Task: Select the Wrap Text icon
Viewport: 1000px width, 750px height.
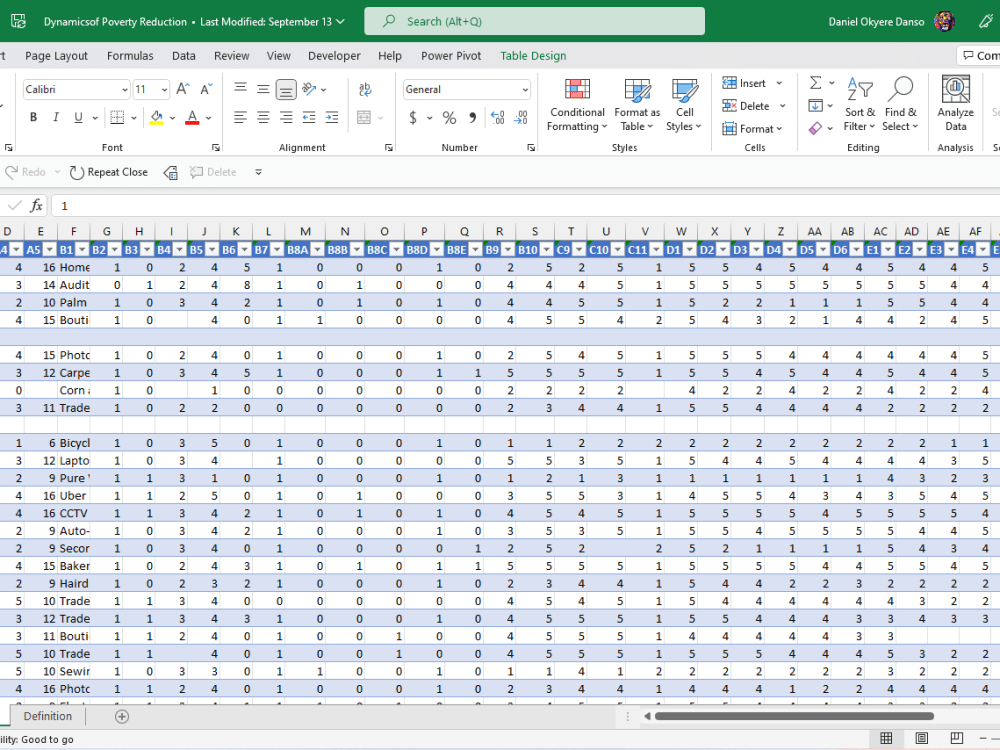Action: (364, 88)
